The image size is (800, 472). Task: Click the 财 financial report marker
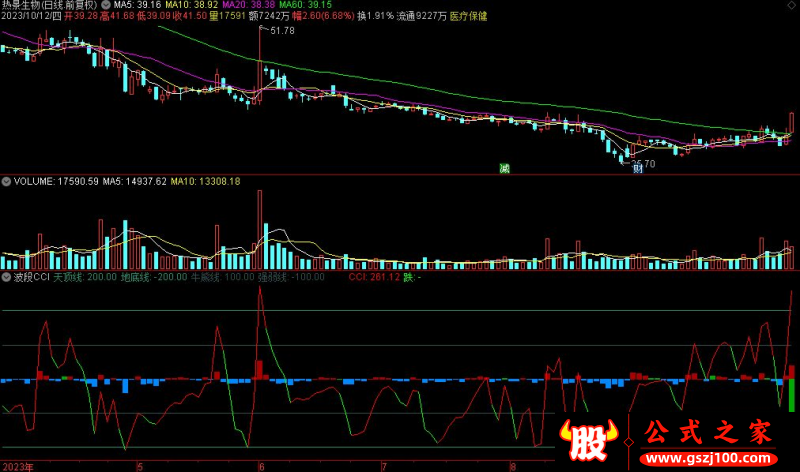tap(637, 168)
